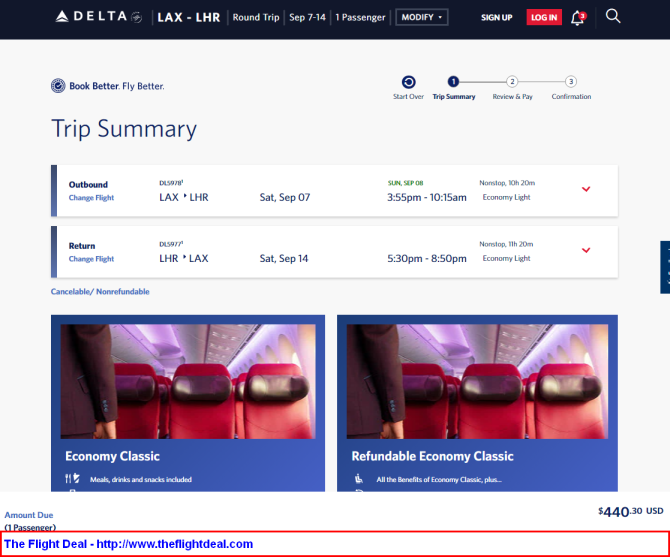Image resolution: width=670 pixels, height=557 pixels.
Task: Click the seat icon under Refundable Economy Classic
Action: (x=359, y=479)
